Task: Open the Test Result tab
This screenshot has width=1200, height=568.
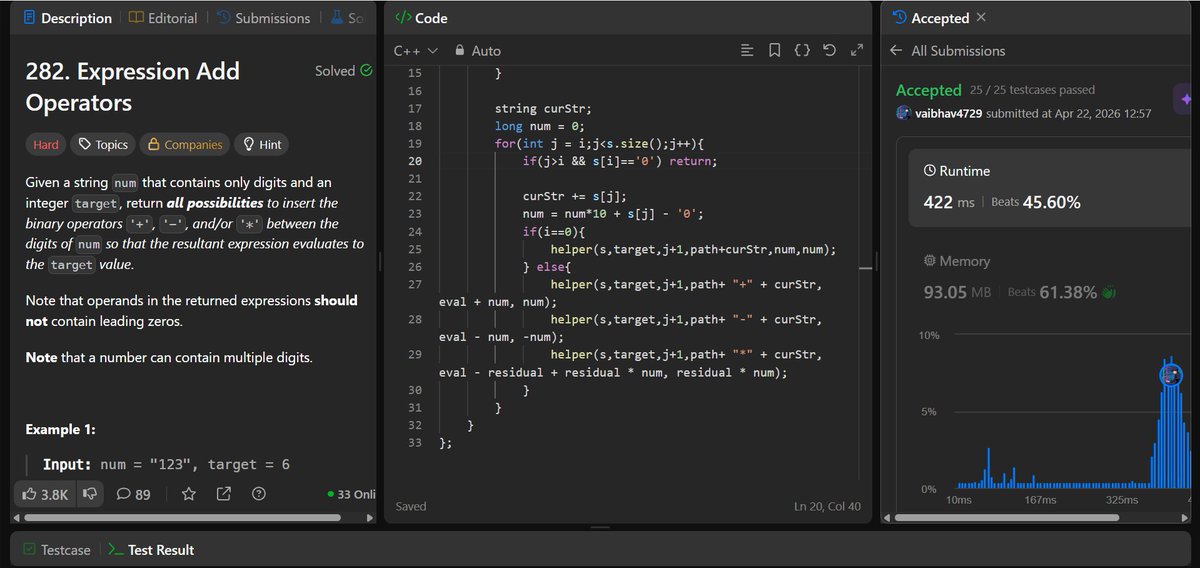Action: coord(151,550)
